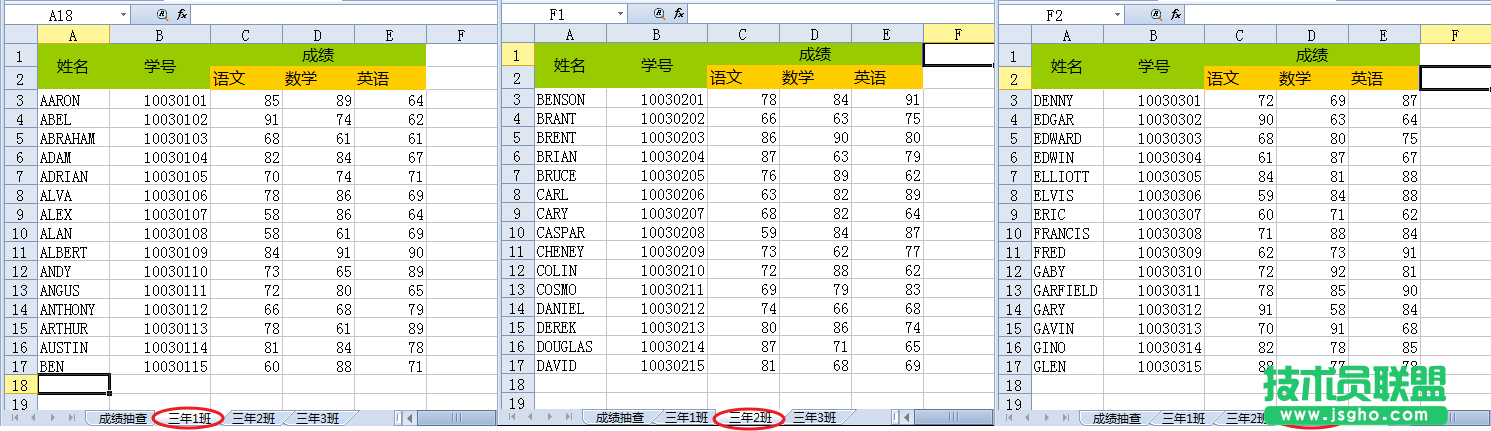
Task: Expand the name box dropdown showing A18
Action: coord(123,15)
